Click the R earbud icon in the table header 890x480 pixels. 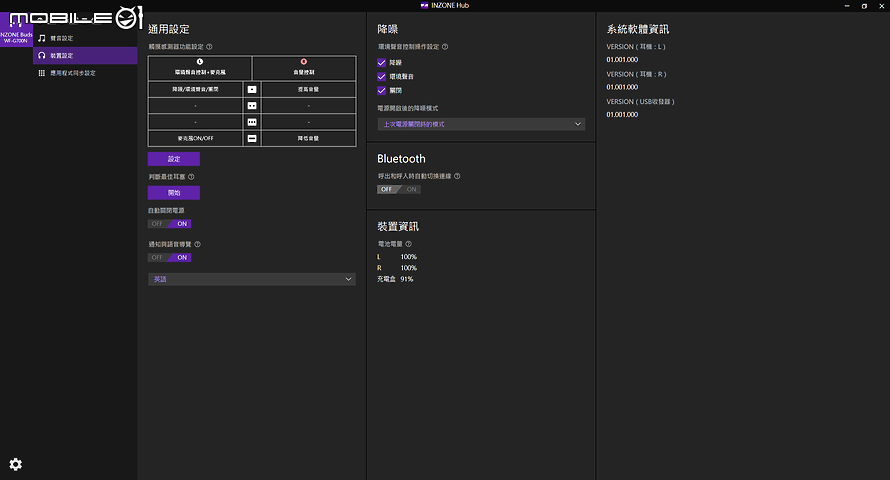coord(304,61)
